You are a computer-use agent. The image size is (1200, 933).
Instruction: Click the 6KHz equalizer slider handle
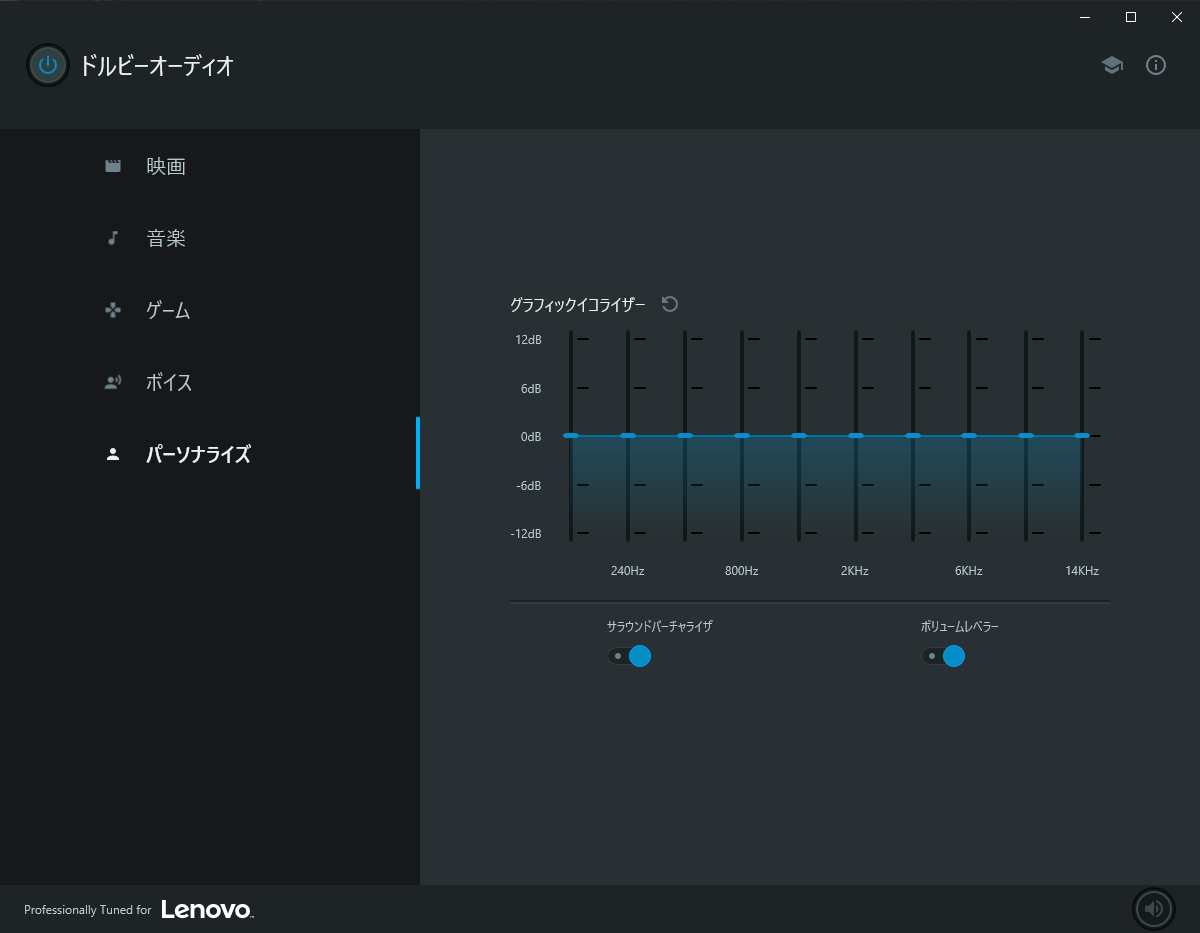pos(969,436)
